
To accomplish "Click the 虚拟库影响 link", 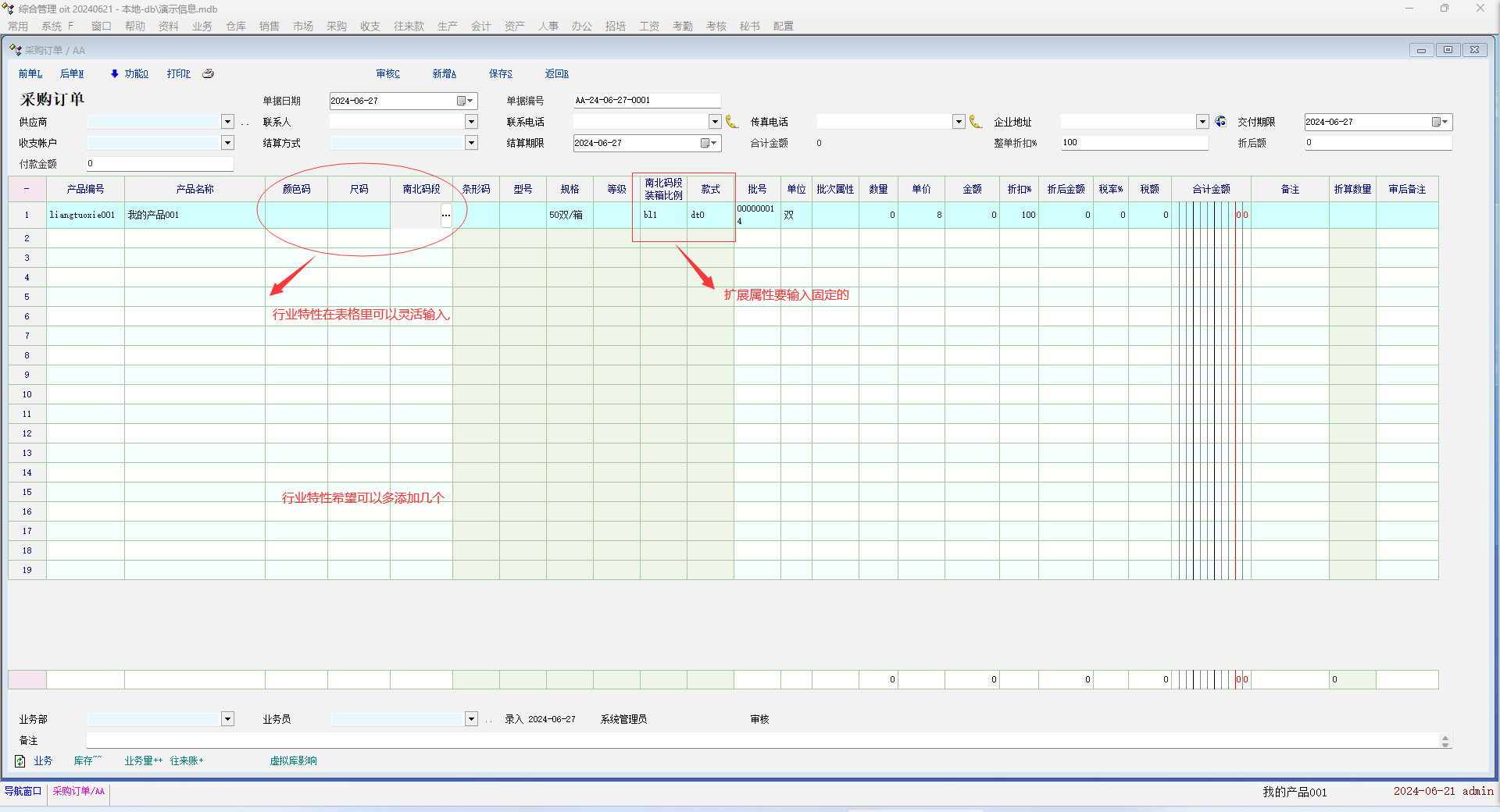I will [293, 760].
